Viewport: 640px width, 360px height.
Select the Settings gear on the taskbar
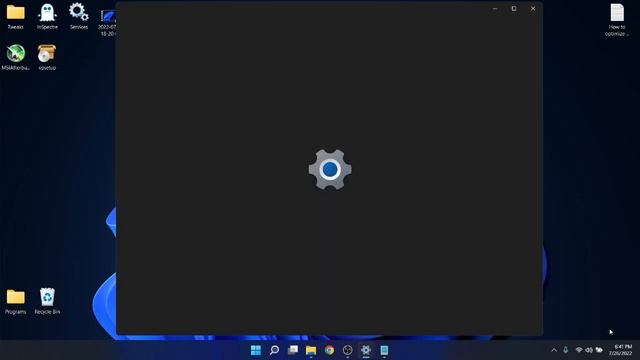[x=366, y=350]
